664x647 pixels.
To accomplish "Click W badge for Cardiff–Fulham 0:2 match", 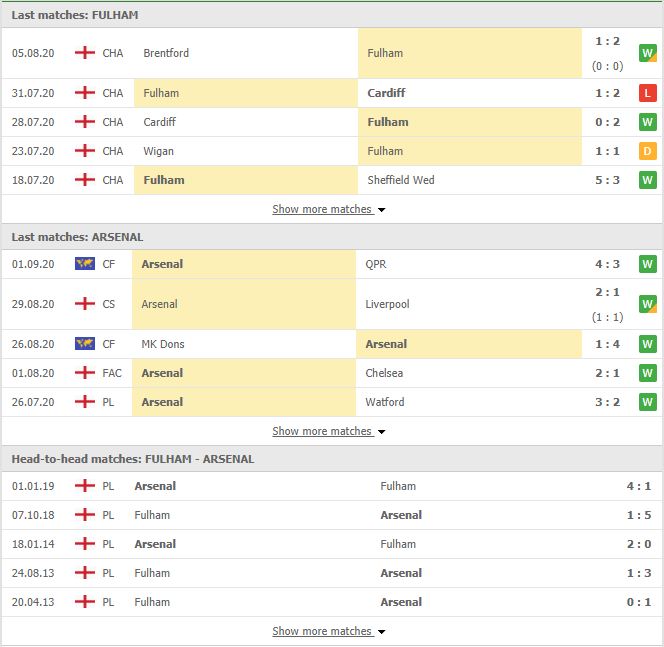I will pos(647,122).
